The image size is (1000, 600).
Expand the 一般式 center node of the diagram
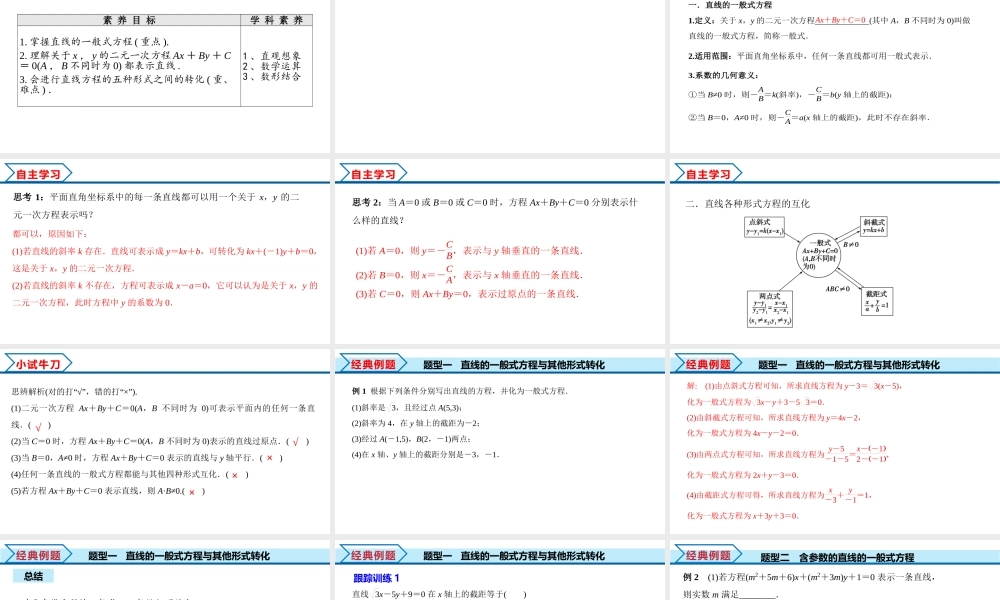click(820, 255)
